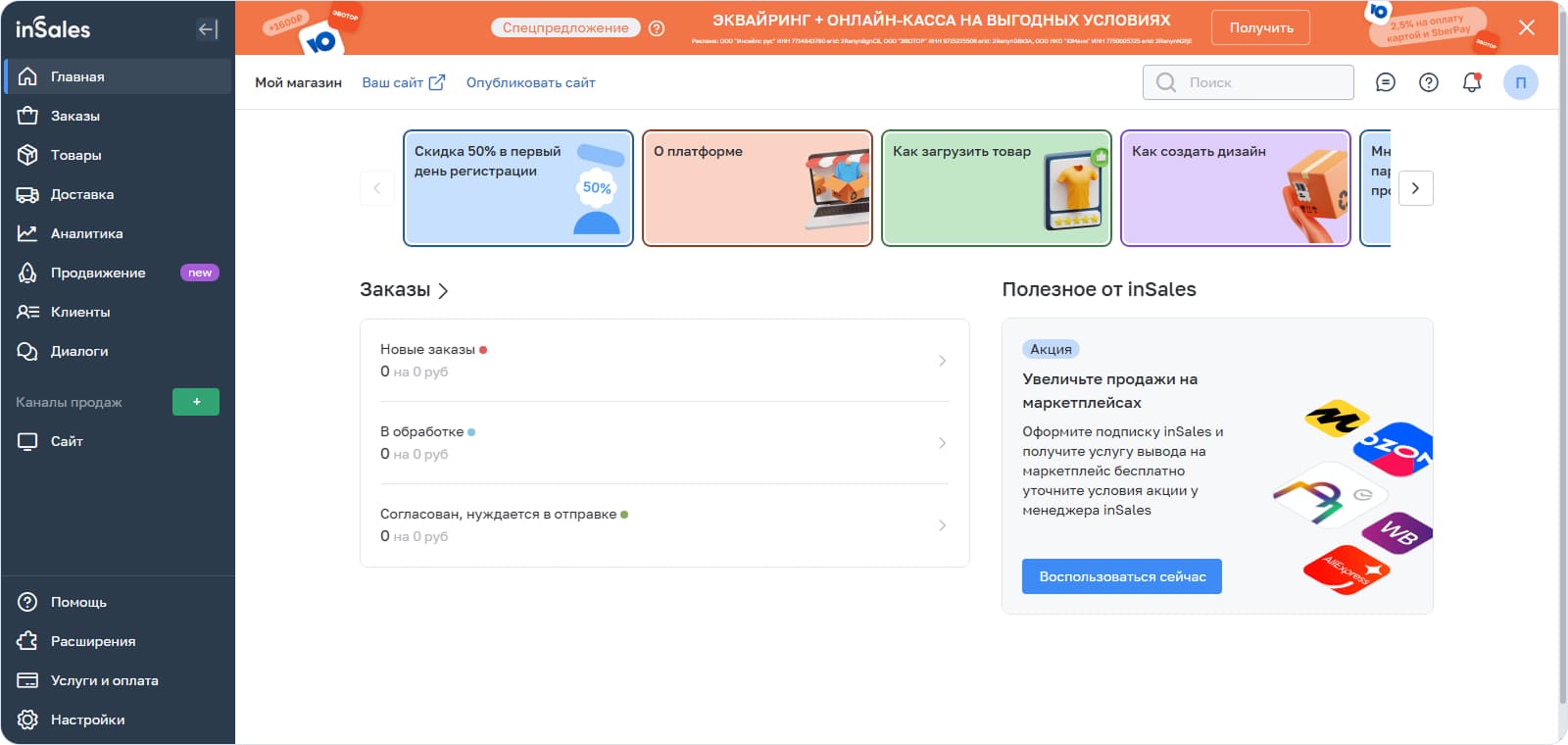Expand Согласован, нуждается в отправке chevron

coord(942,525)
